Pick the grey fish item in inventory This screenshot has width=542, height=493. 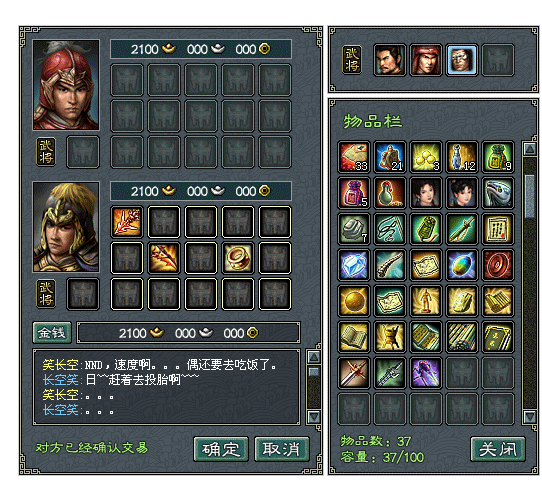(497, 193)
